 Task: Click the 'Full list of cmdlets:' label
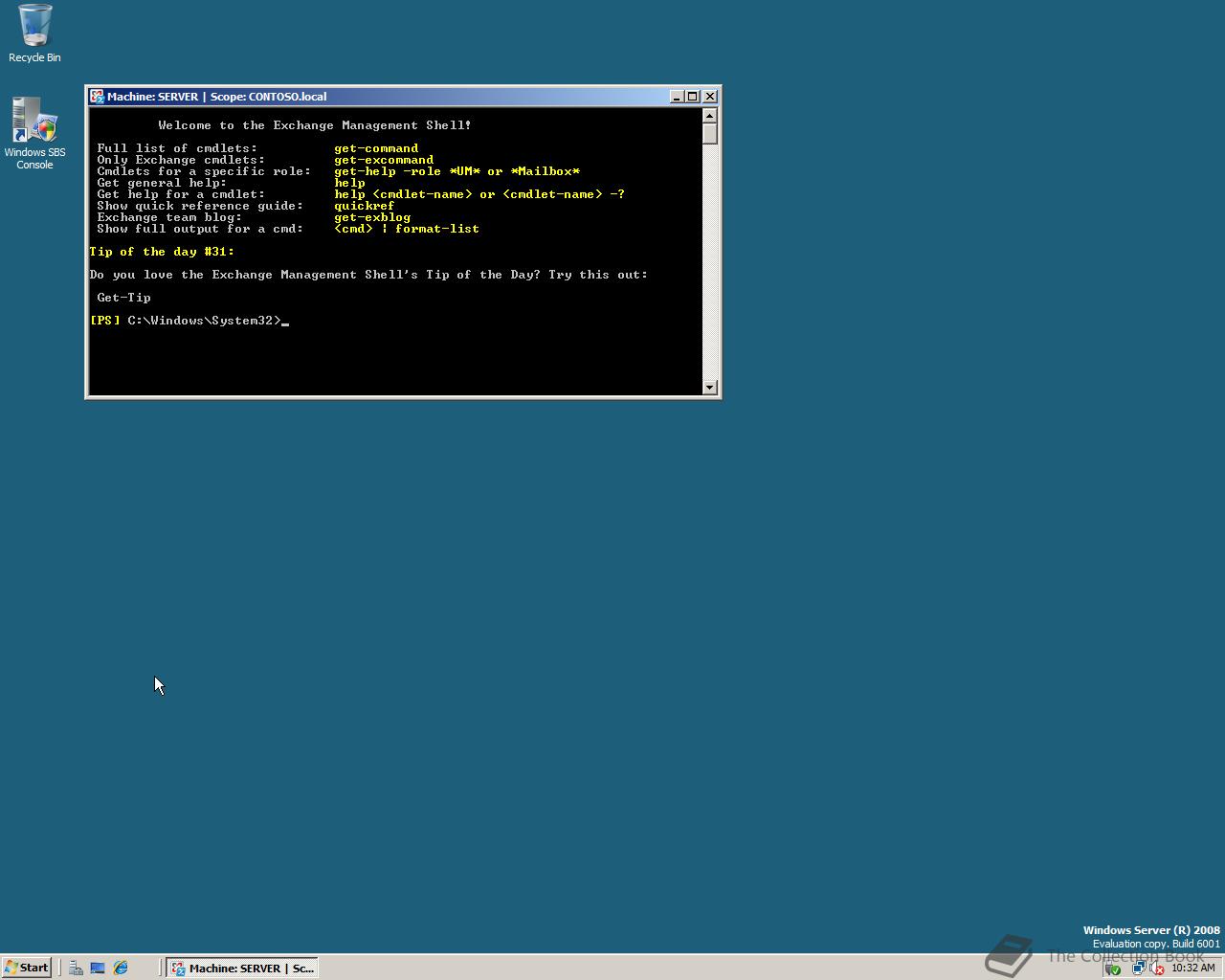pos(177,148)
